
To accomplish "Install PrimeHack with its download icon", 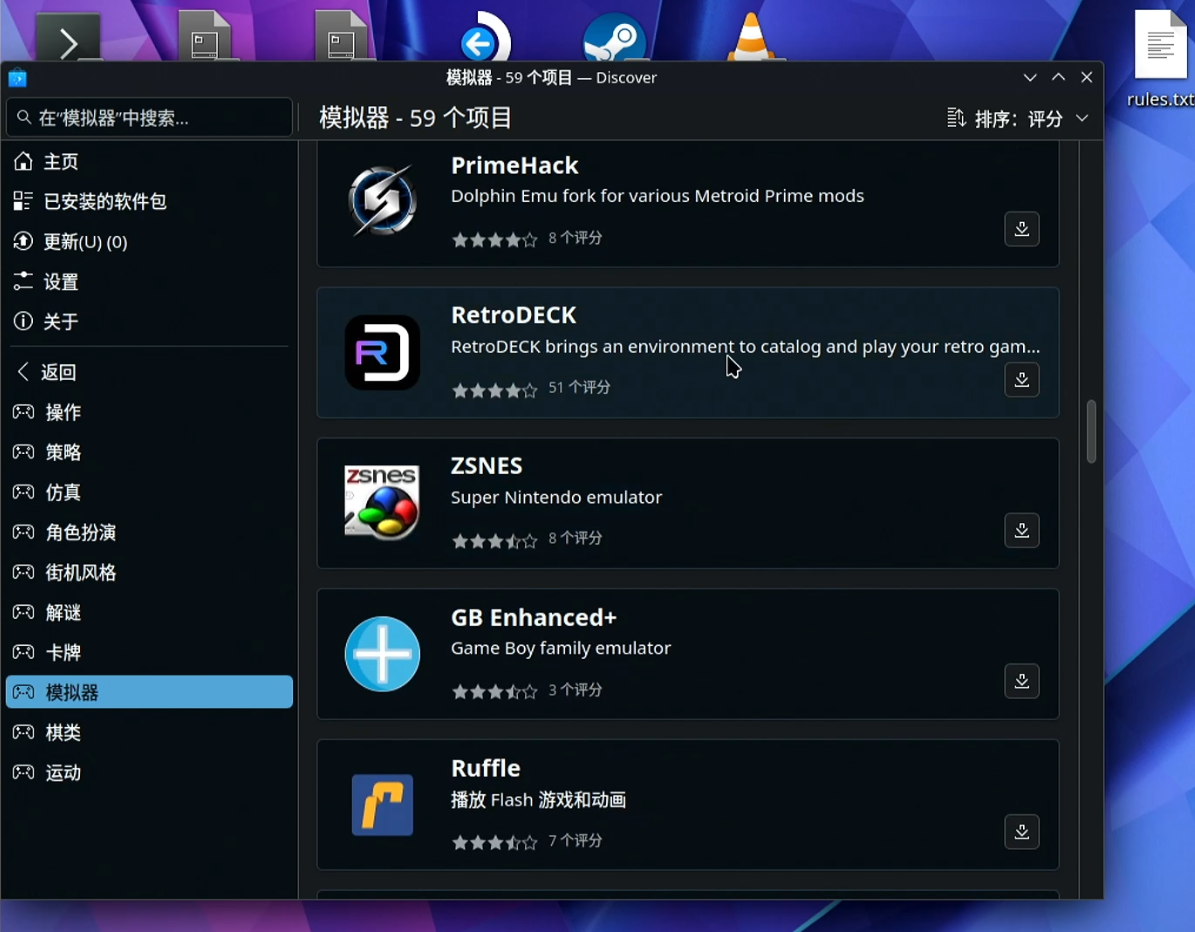I will (1021, 229).
